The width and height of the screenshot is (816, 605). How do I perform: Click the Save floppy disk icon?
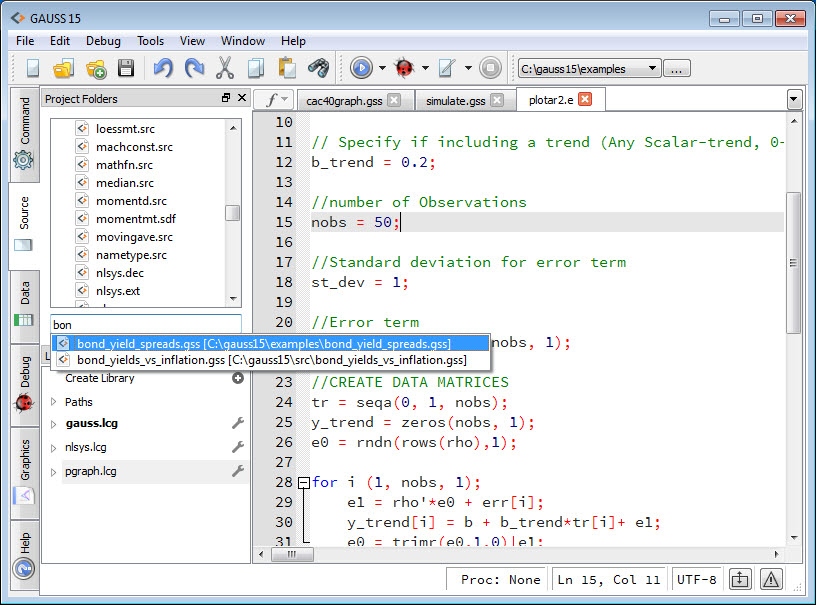126,69
